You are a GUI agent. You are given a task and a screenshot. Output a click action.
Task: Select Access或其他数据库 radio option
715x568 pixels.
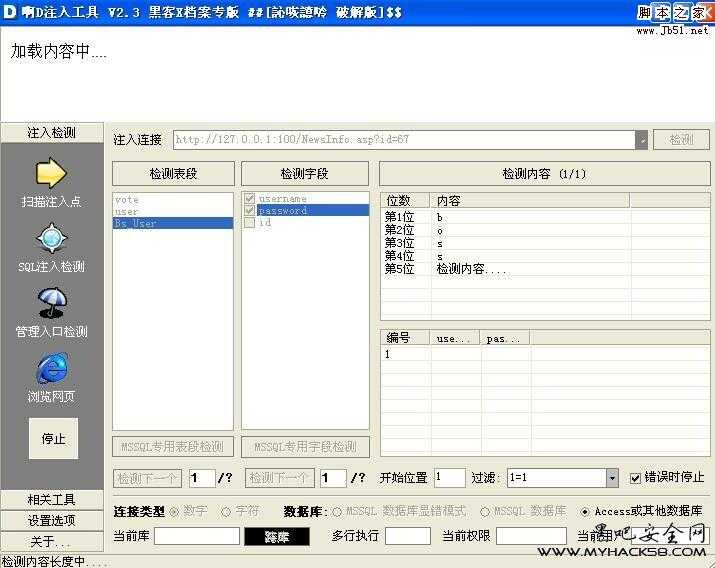click(x=585, y=512)
